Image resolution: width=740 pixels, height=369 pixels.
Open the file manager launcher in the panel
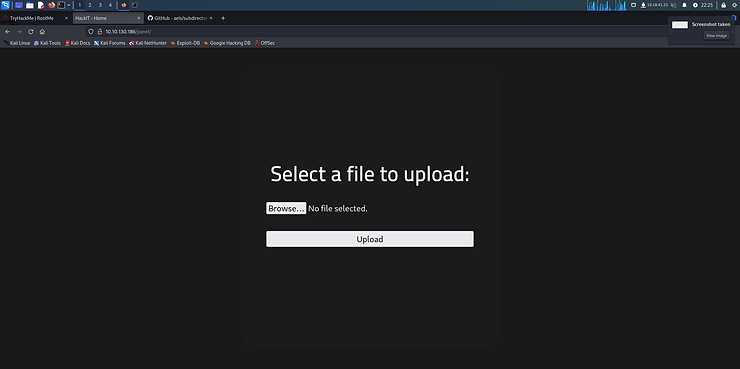coord(30,5)
